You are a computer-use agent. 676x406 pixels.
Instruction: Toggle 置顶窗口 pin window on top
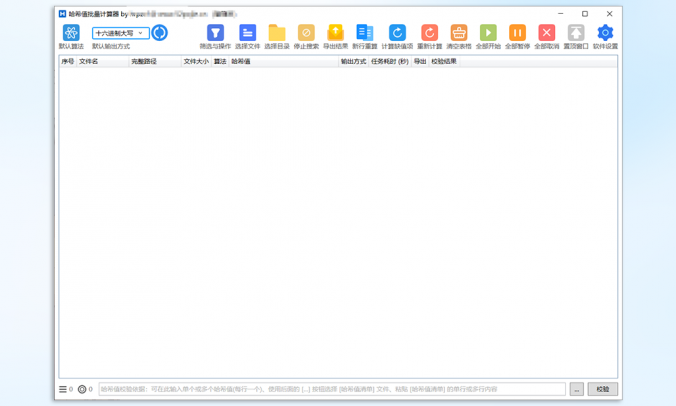[576, 33]
